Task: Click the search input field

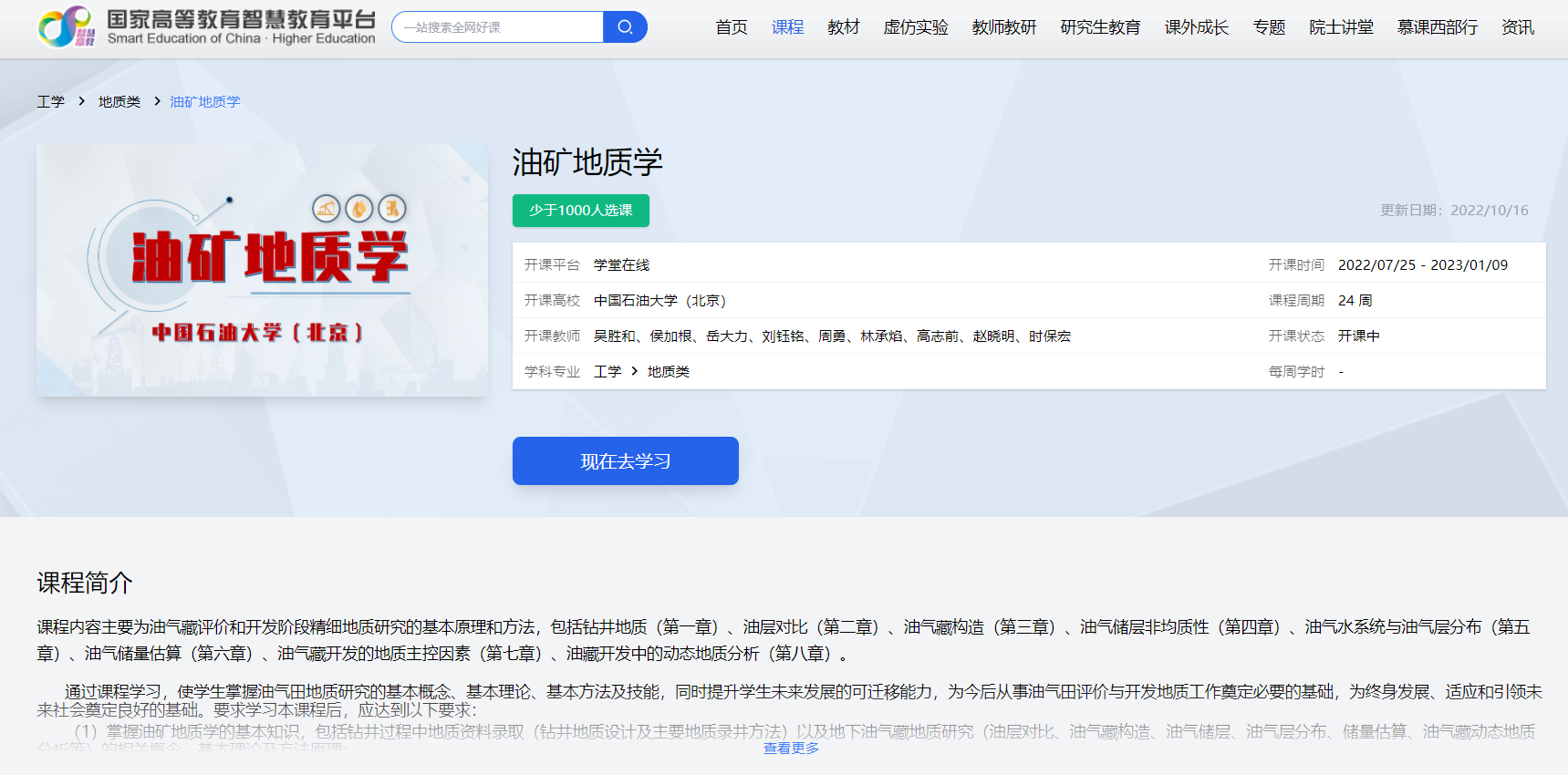Action: pyautogui.click(x=498, y=27)
